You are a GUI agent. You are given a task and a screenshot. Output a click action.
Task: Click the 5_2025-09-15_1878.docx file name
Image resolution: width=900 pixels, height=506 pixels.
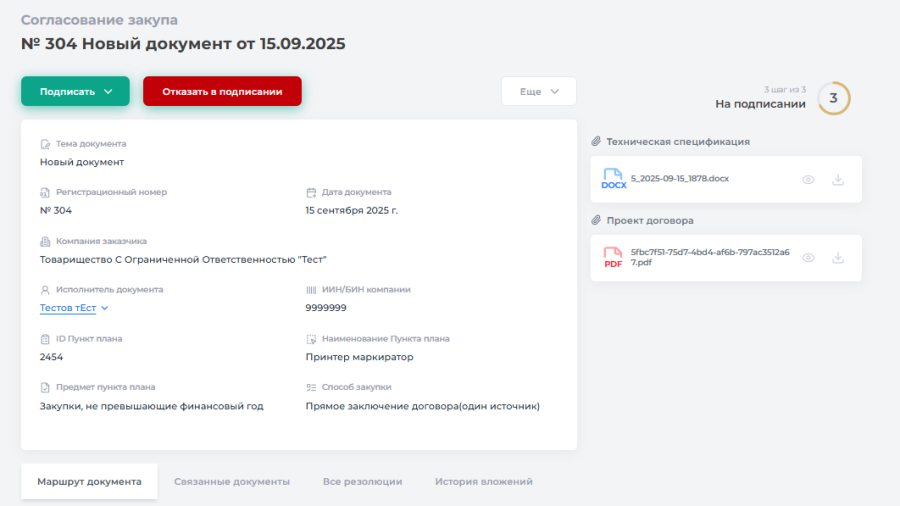pyautogui.click(x=679, y=178)
